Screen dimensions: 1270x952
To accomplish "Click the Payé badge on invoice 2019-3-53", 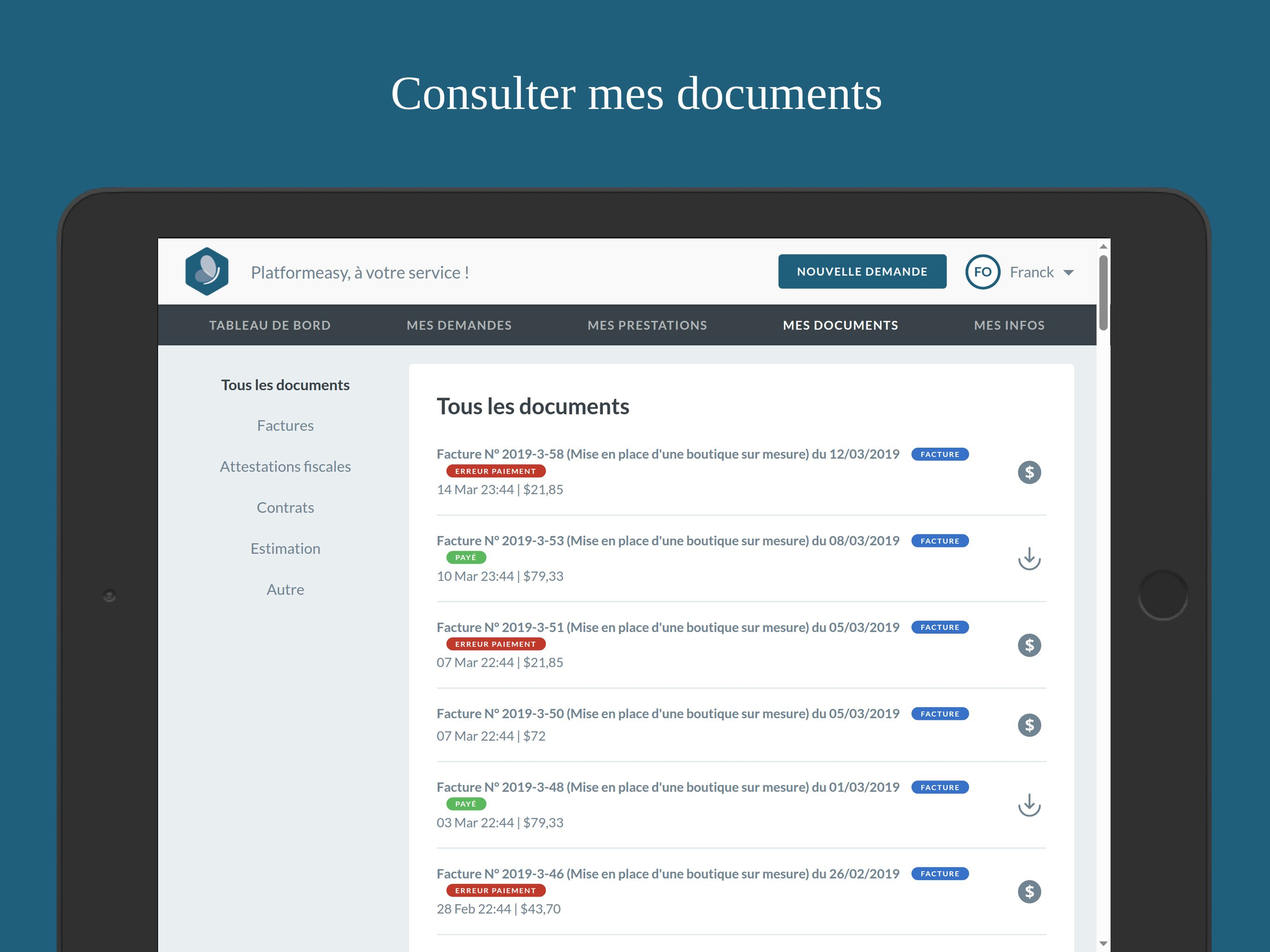I will click(466, 557).
